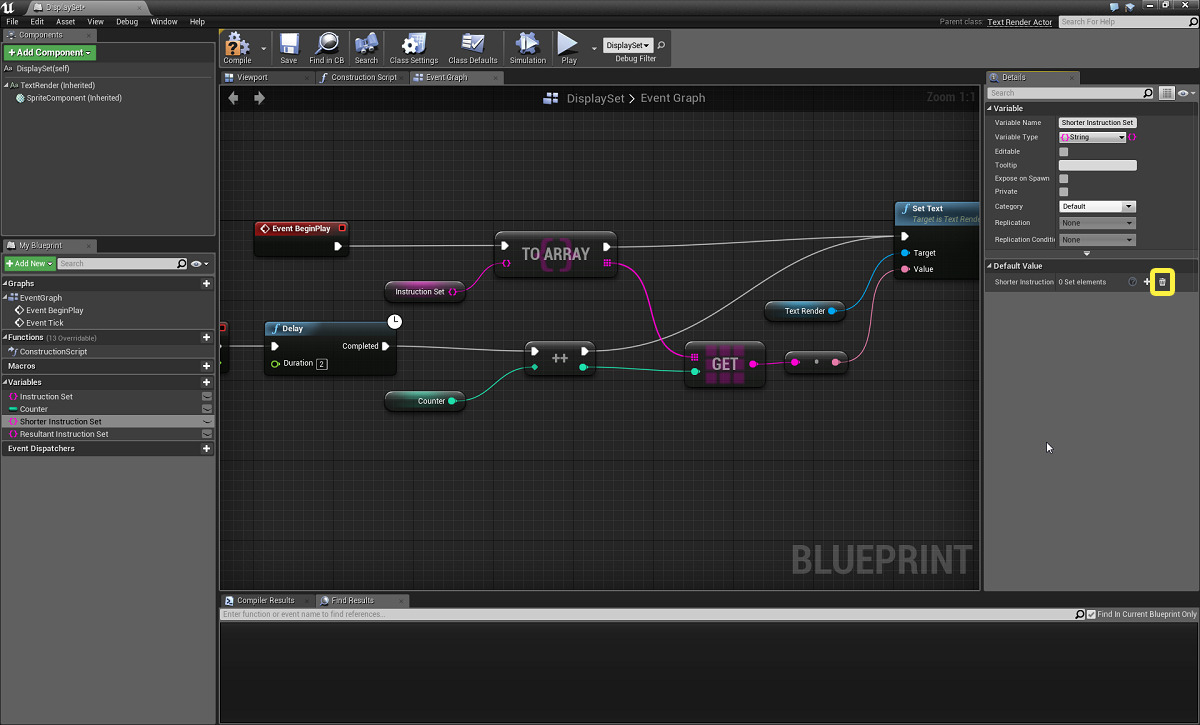Check Expose on Spawn

pyautogui.click(x=1065, y=178)
